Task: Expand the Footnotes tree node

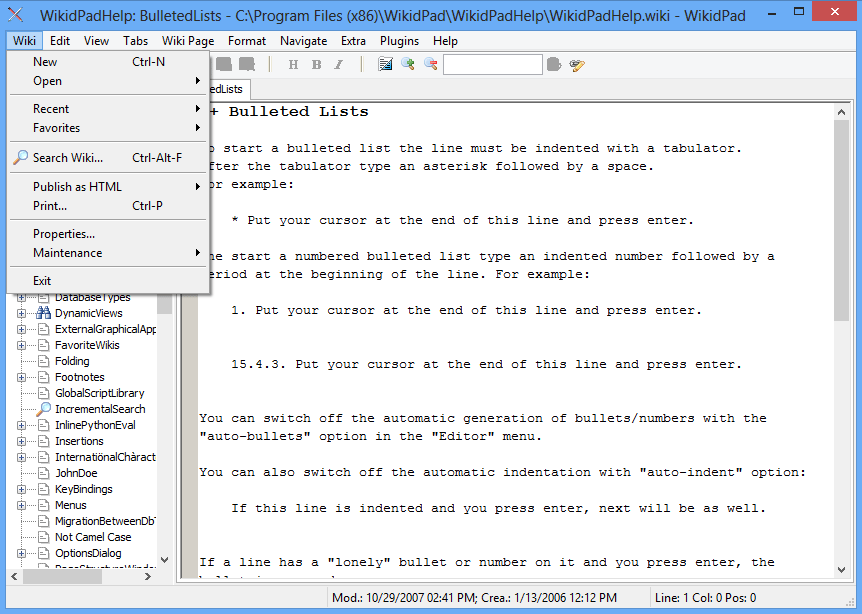Action: point(21,377)
